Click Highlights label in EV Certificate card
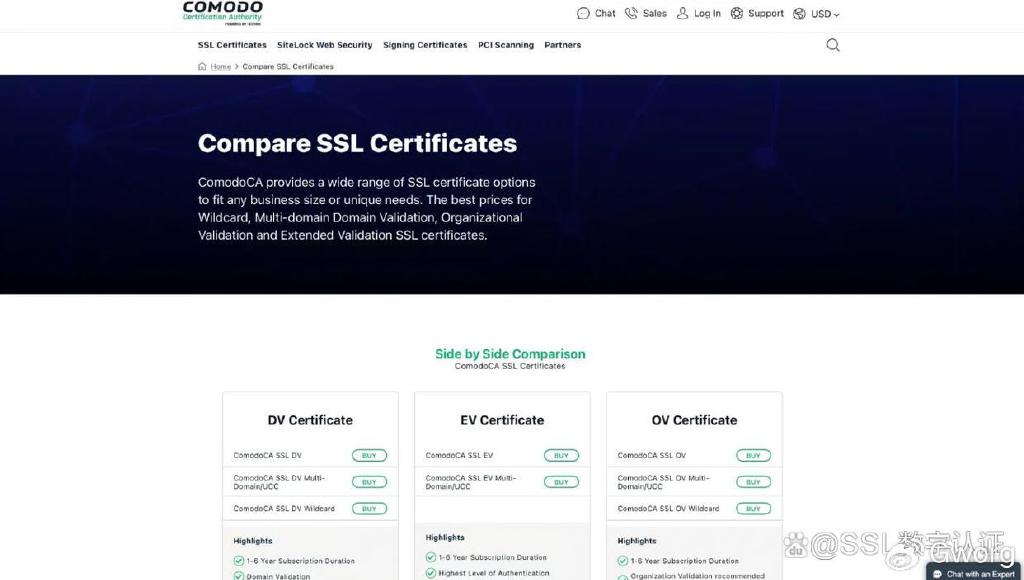The image size is (1024, 580). tap(445, 538)
